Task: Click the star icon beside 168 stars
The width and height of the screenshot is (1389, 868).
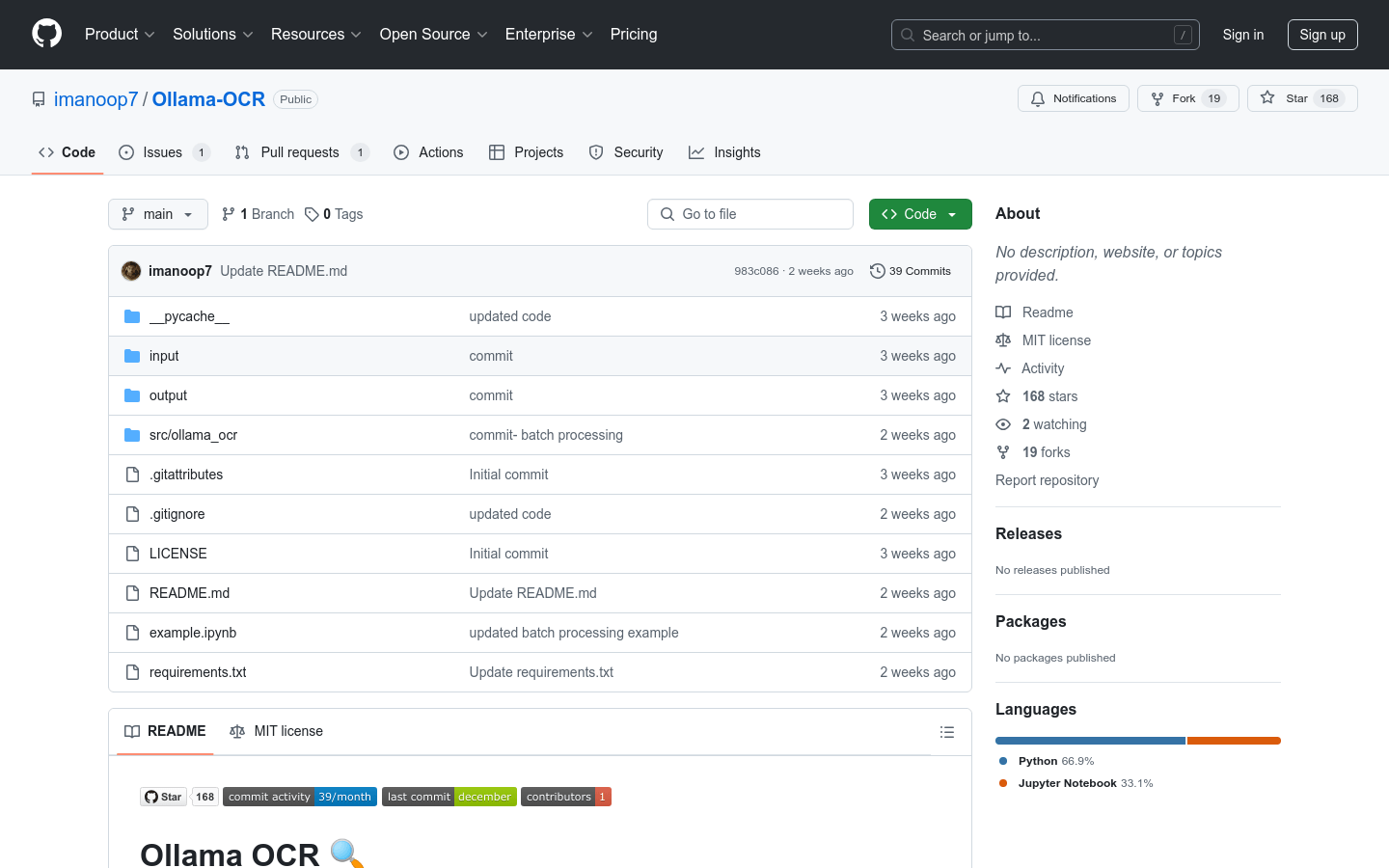Action: [x=1003, y=396]
